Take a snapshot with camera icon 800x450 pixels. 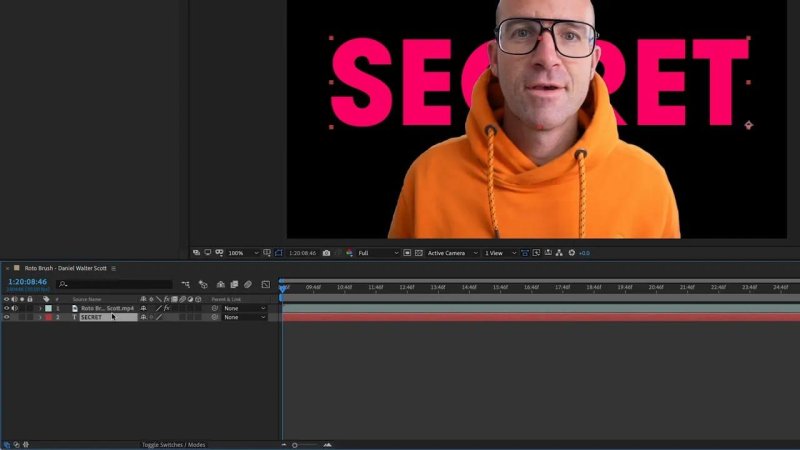pos(327,253)
